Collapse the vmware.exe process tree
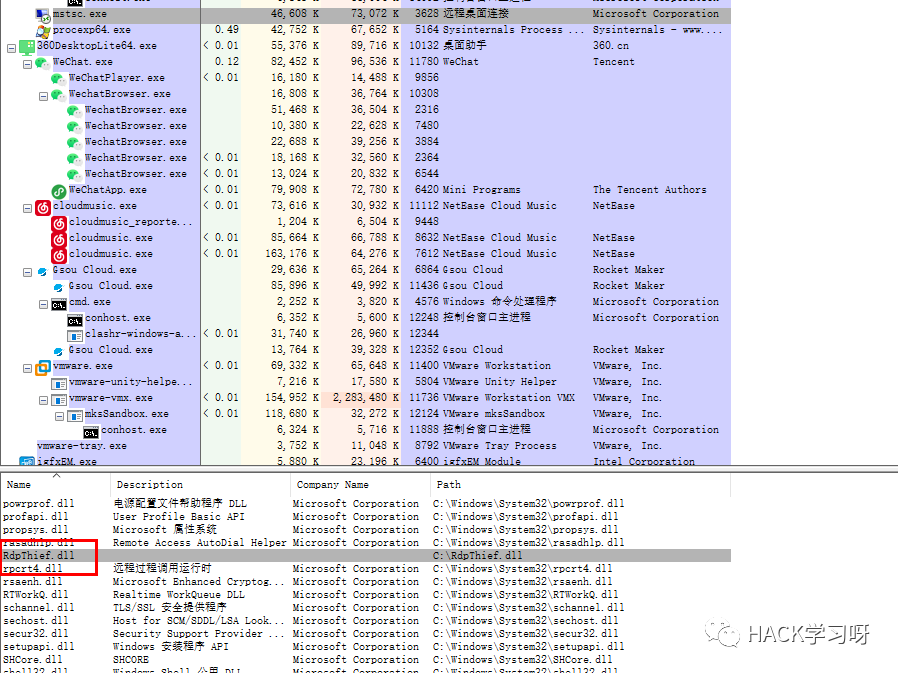The width and height of the screenshot is (898, 673). click(x=27, y=369)
